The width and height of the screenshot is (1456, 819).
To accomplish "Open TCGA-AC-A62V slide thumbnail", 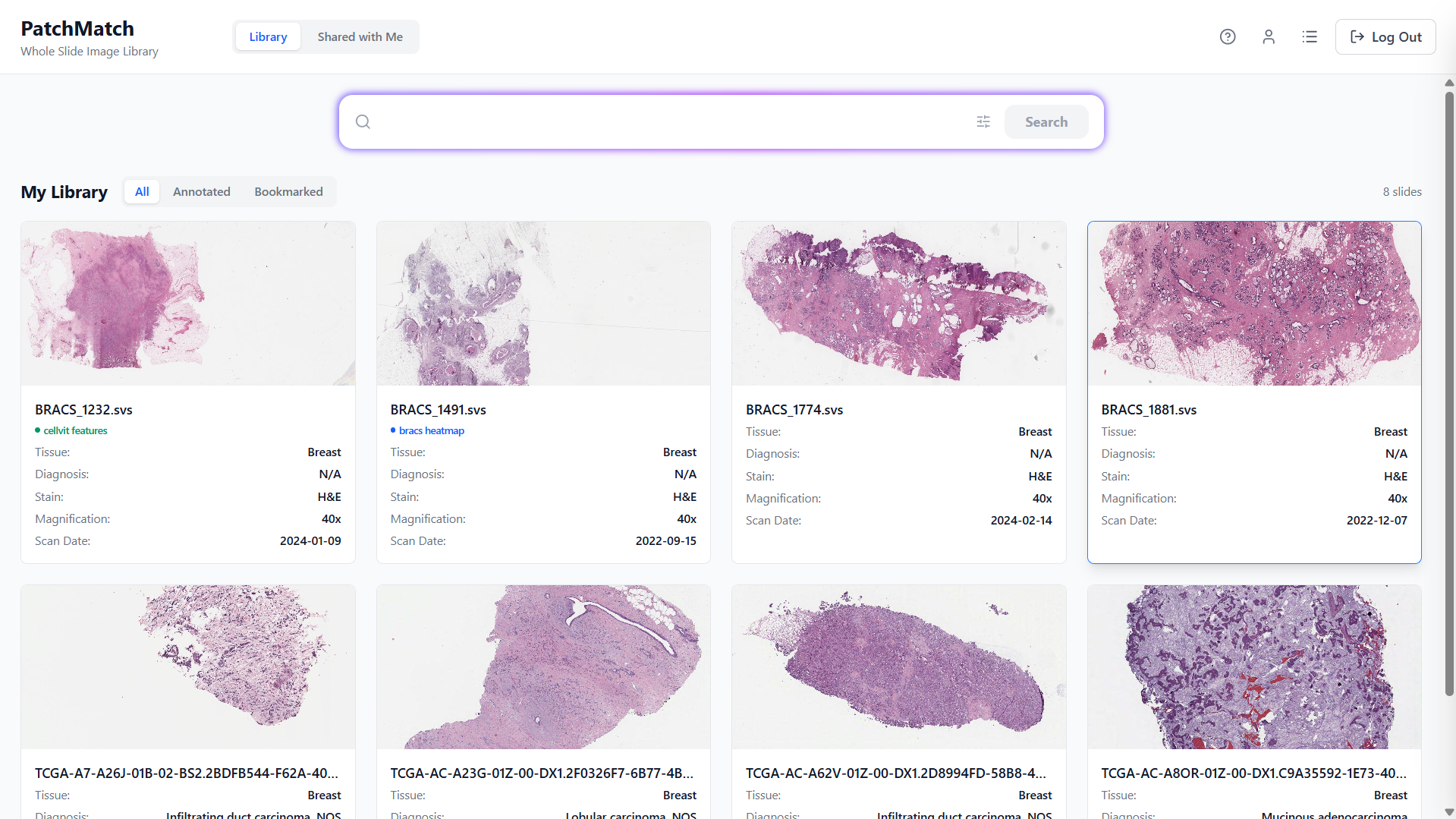I will pyautogui.click(x=899, y=667).
